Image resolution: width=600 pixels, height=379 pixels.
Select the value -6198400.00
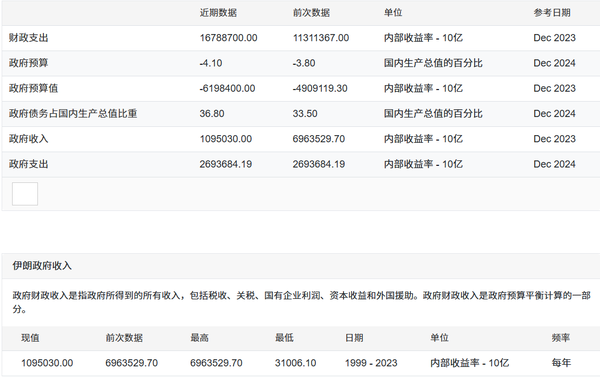point(227,88)
